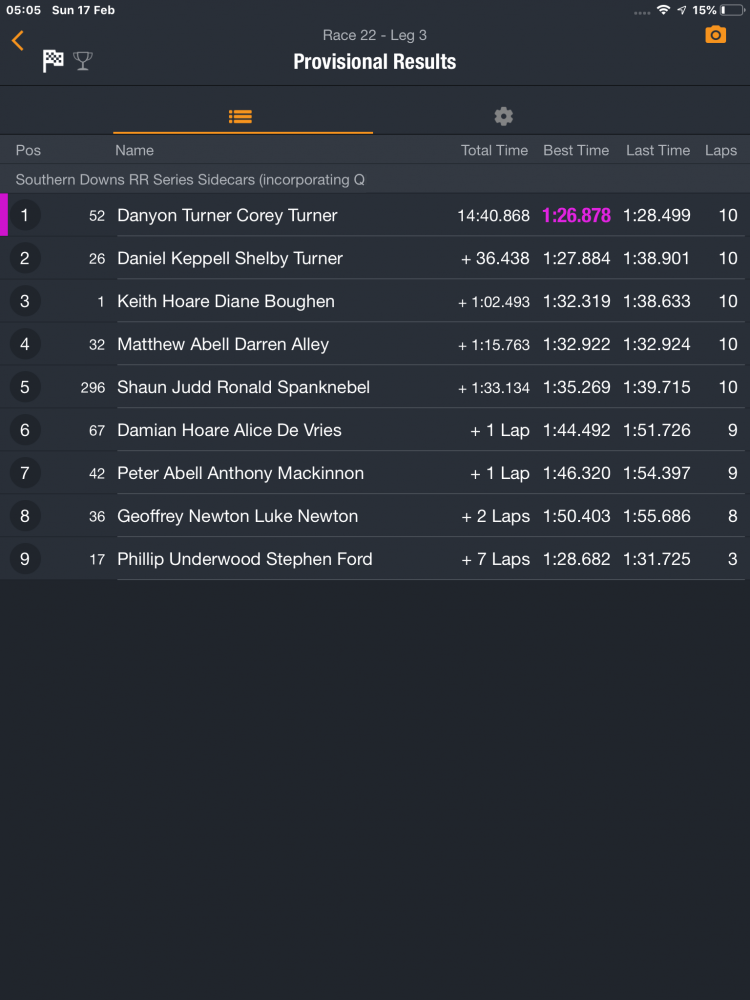Tap the orange back arrow
750x1000 pixels.
[x=18, y=40]
